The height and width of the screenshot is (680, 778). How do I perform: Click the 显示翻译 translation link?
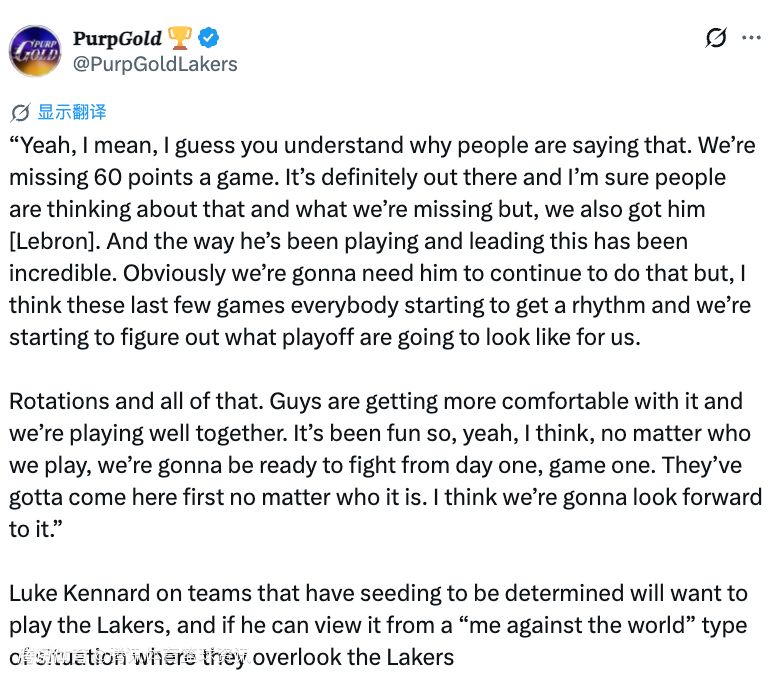72,112
